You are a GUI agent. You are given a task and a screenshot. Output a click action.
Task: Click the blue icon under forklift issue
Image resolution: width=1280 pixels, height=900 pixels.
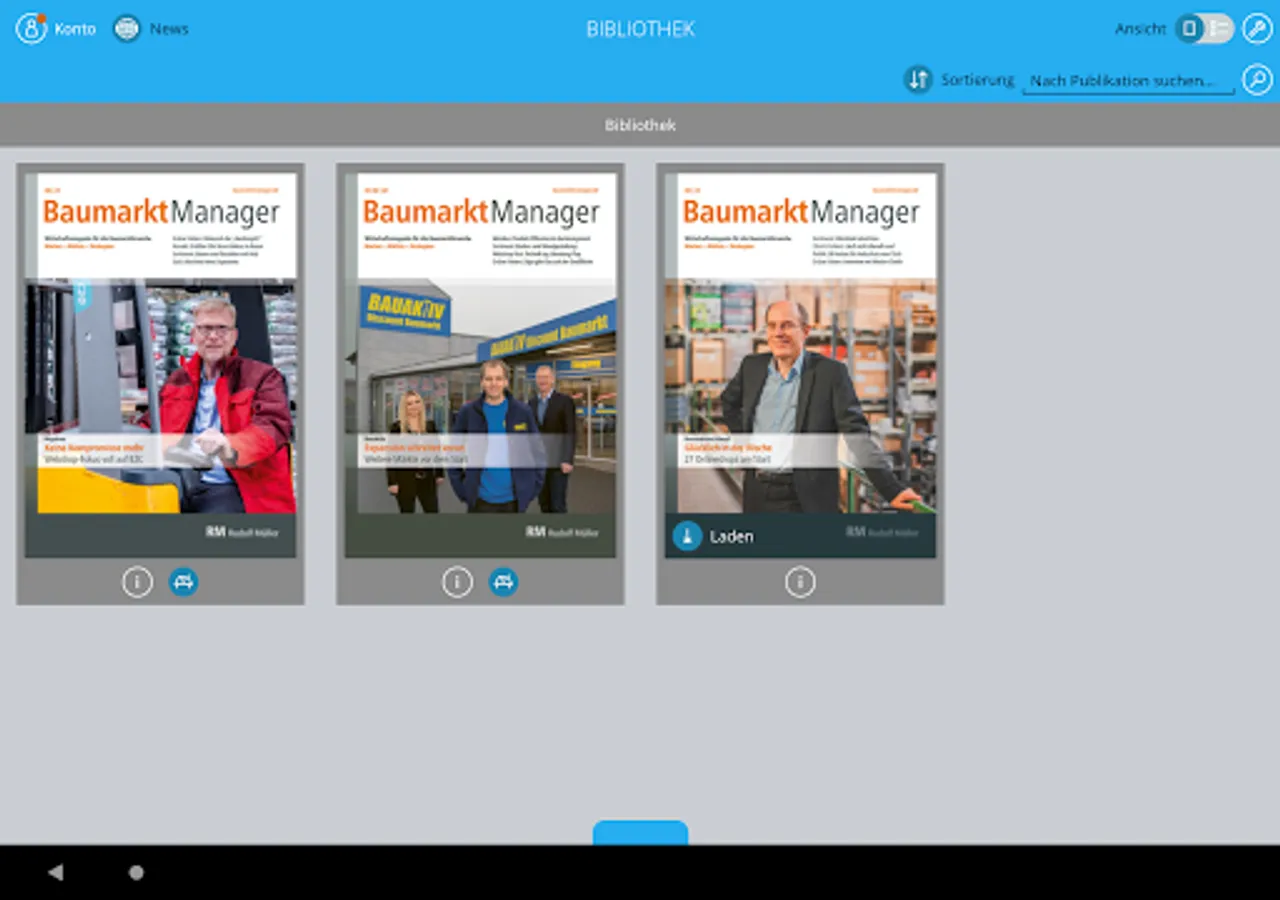coord(183,582)
